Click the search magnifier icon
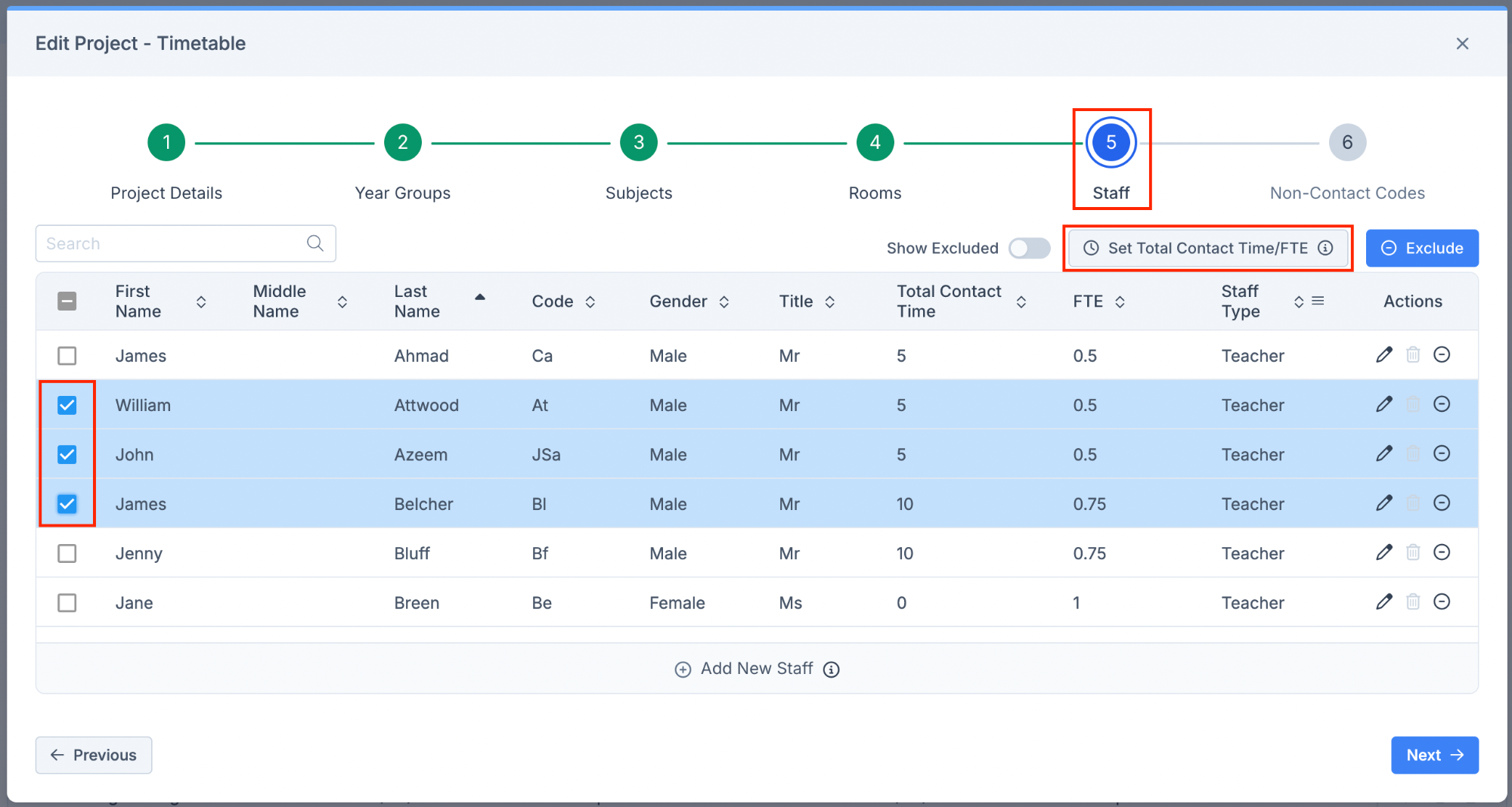The width and height of the screenshot is (1512, 807). [315, 243]
